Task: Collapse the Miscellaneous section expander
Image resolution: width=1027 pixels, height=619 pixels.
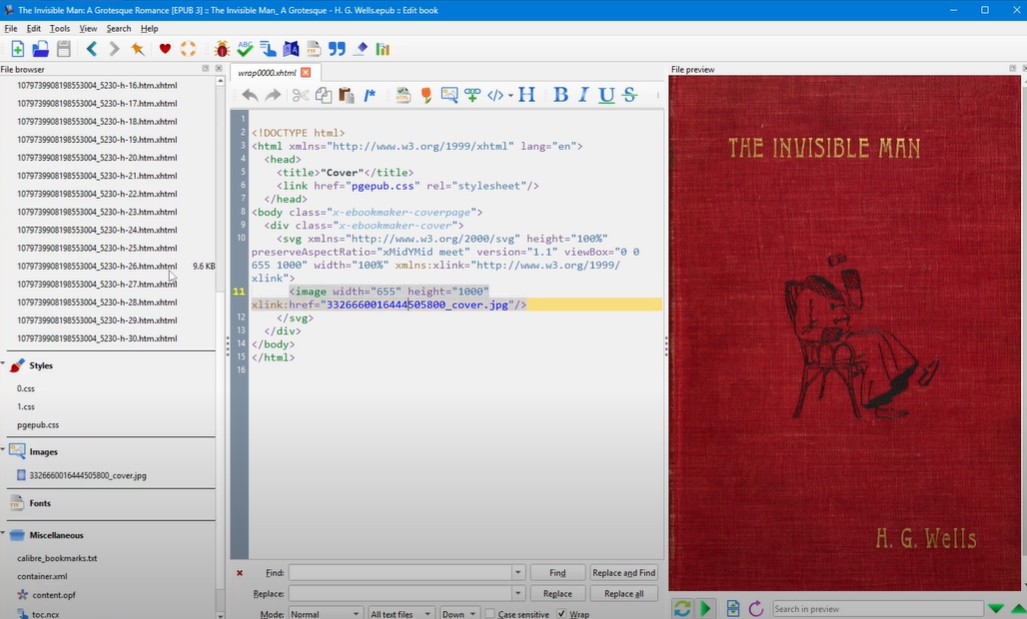Action: click(3, 533)
